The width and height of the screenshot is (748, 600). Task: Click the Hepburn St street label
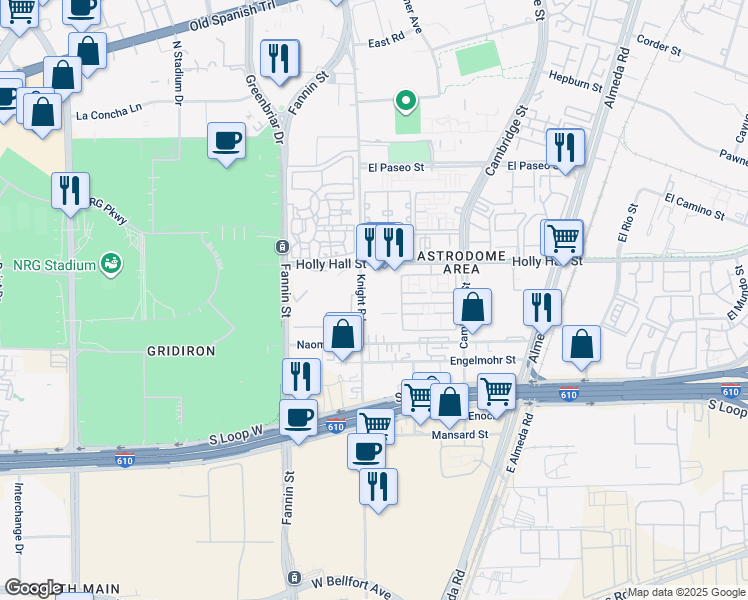click(575, 82)
